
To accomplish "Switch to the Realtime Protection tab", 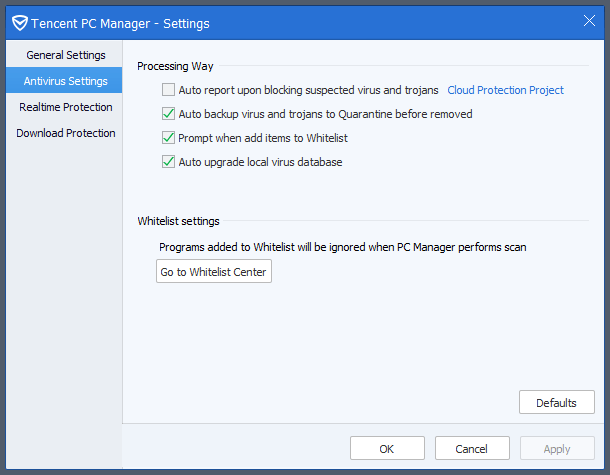I will click(x=65, y=107).
